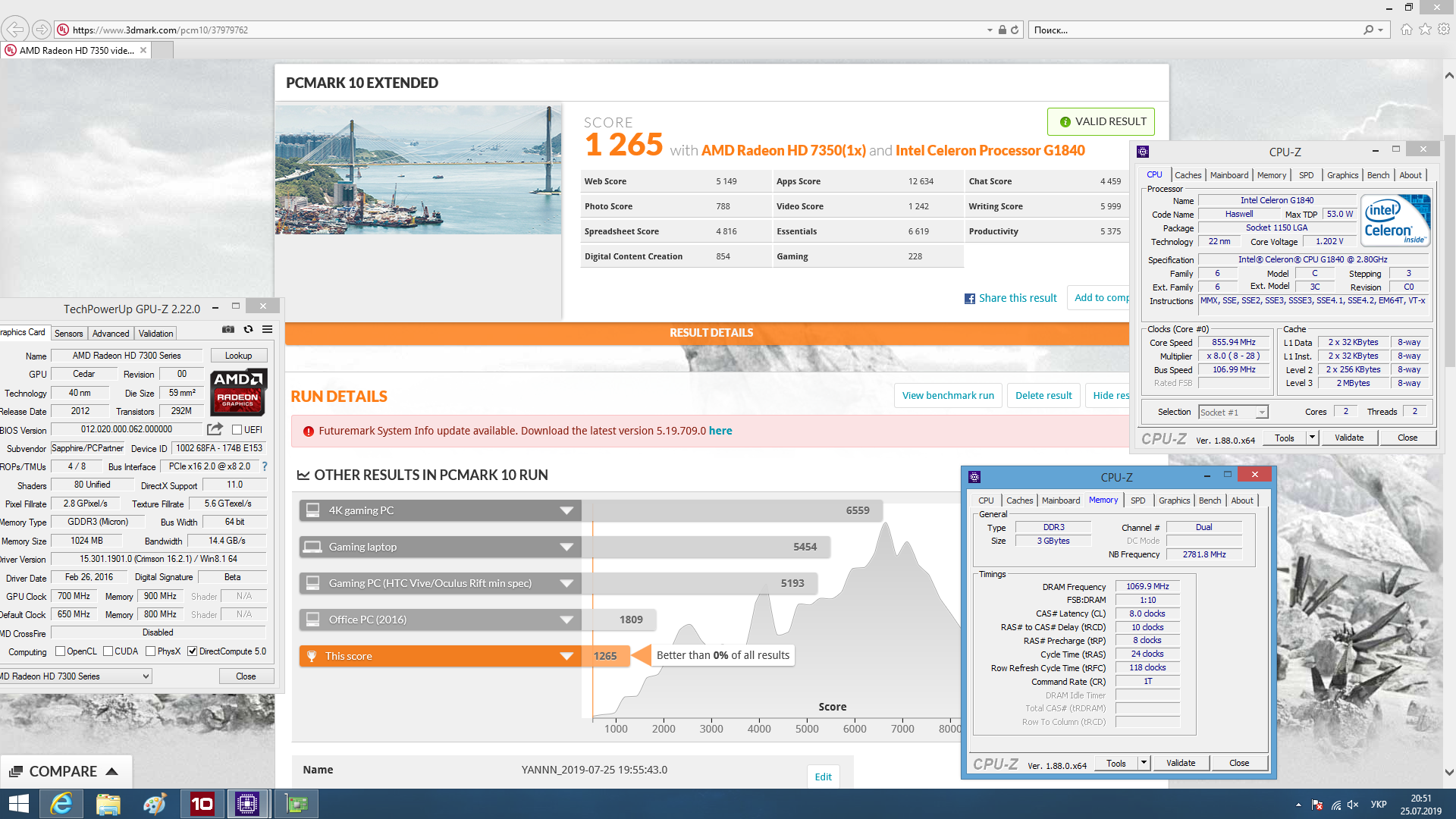1456x819 pixels.
Task: Open the Windows Start button
Action: (x=18, y=804)
